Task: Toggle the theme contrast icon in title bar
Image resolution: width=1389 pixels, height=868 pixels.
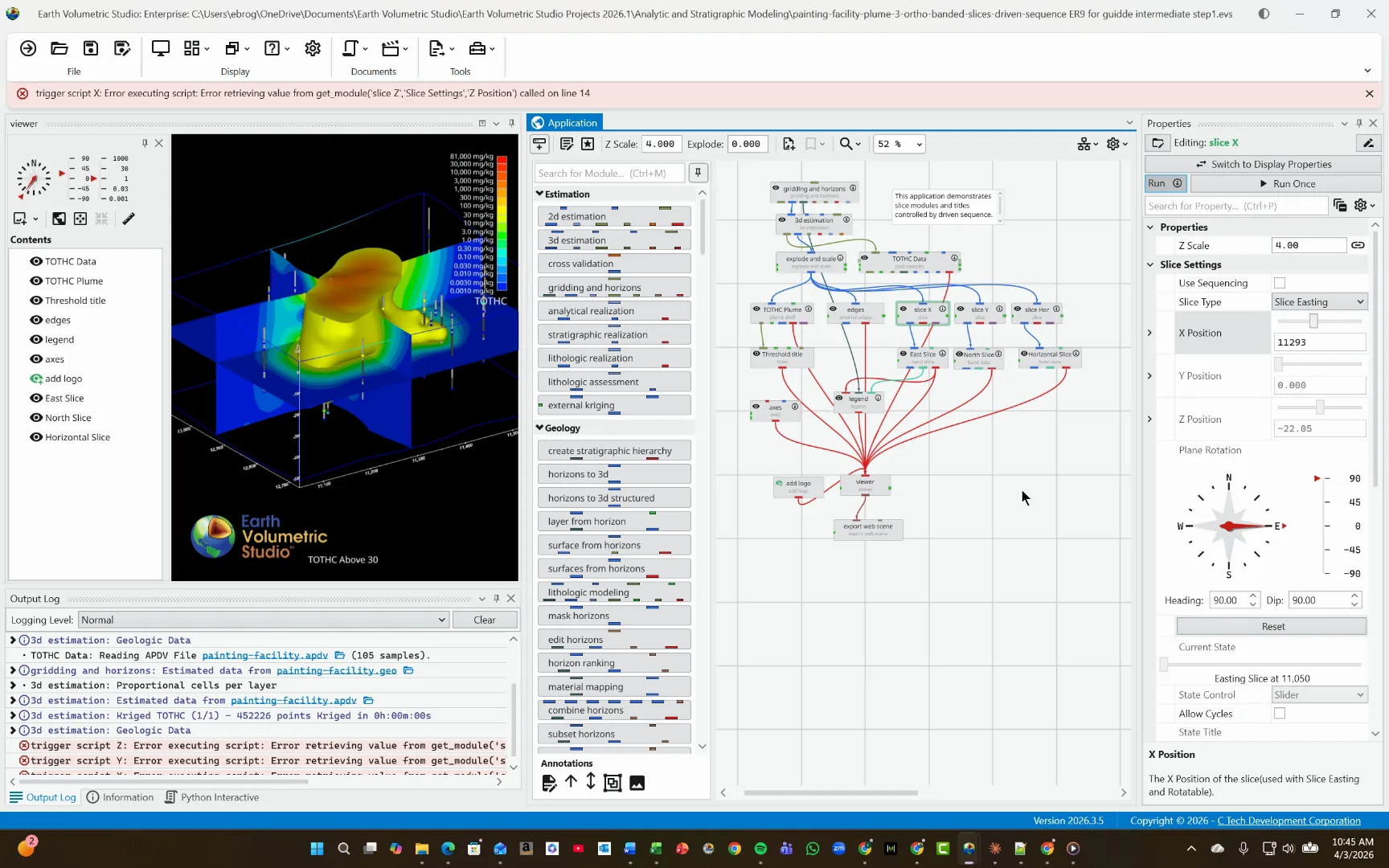Action: pos(1264,14)
